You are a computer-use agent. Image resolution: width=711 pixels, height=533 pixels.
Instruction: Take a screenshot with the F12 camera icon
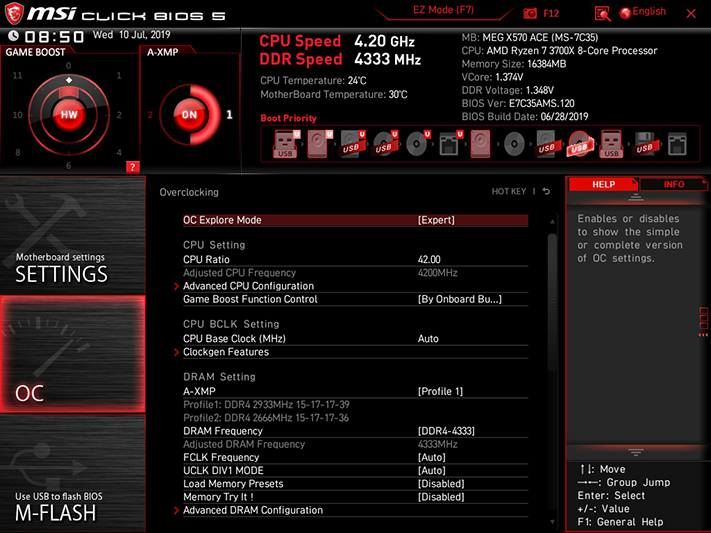530,13
